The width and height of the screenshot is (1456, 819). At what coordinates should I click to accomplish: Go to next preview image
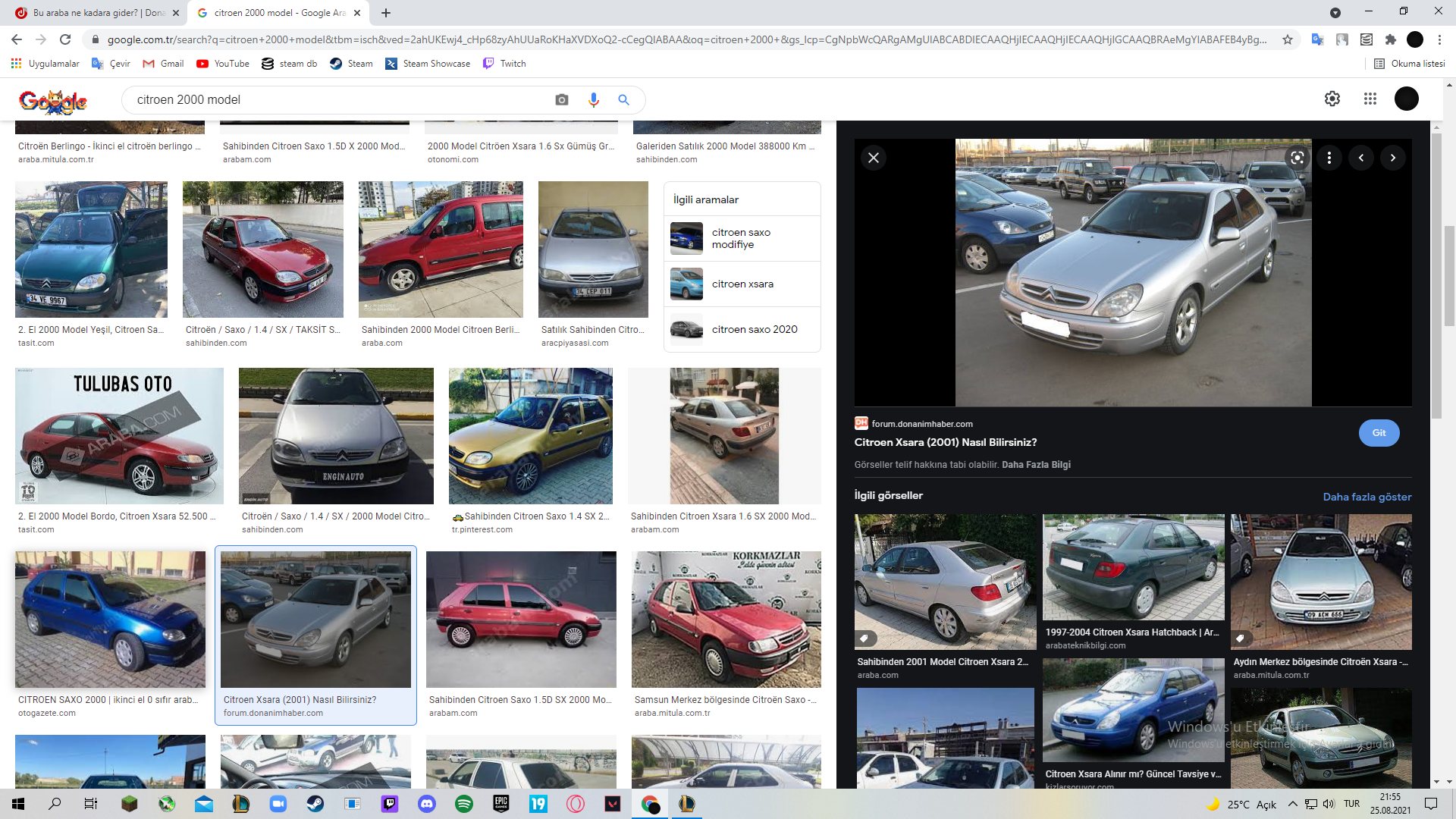click(1392, 158)
